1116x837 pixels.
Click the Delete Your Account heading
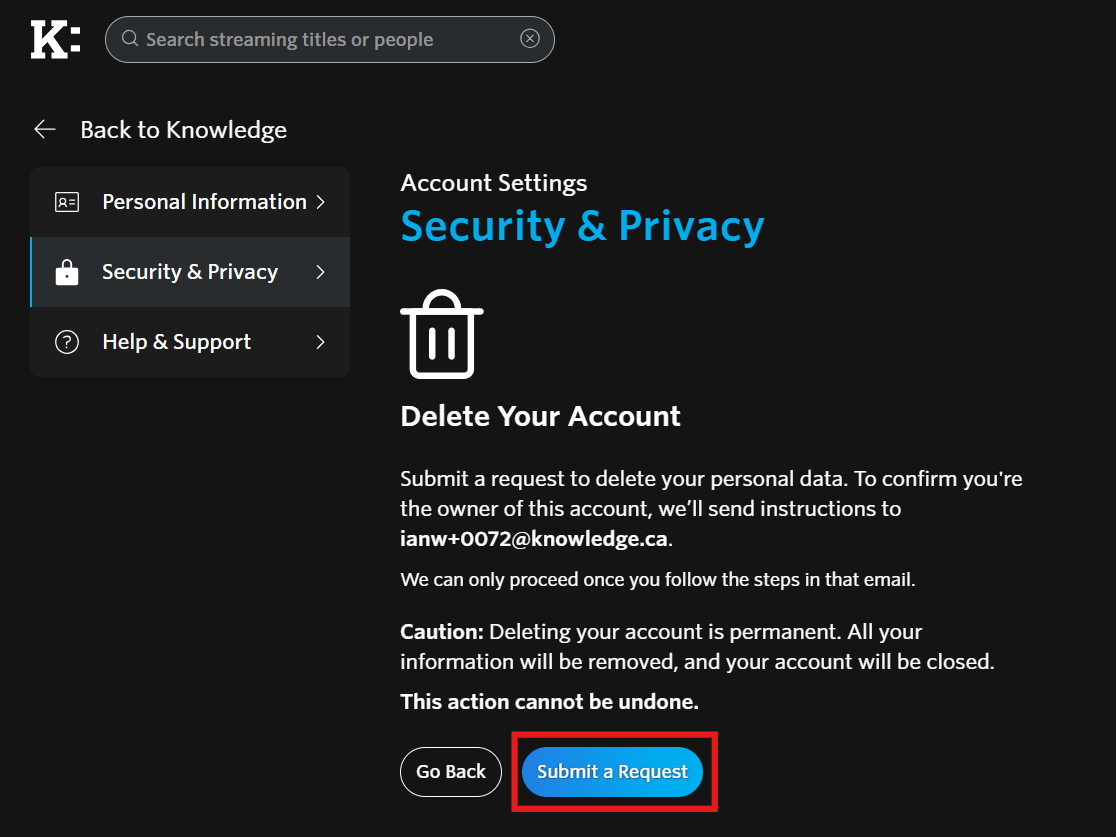(540, 416)
